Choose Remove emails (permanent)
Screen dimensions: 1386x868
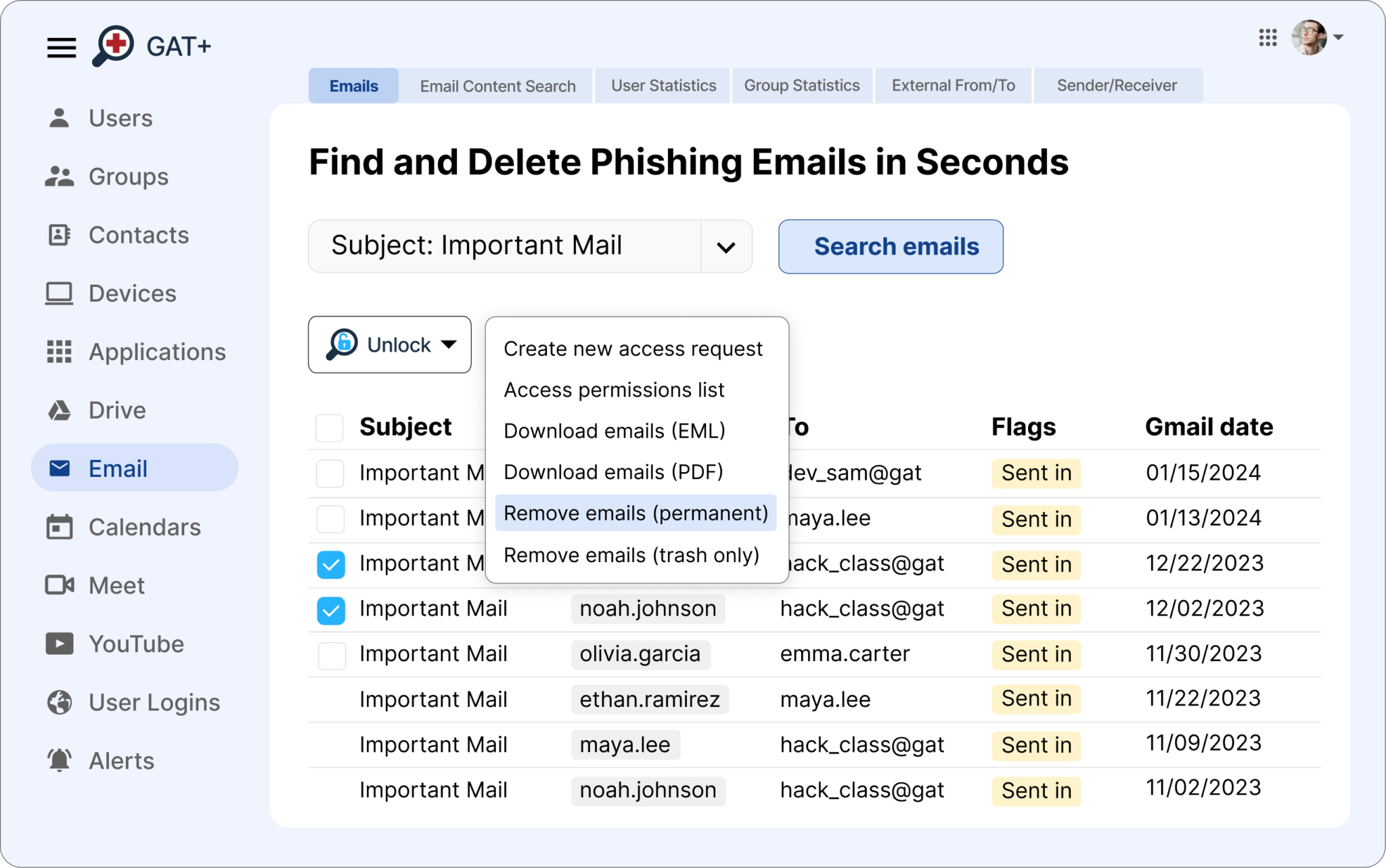click(636, 513)
